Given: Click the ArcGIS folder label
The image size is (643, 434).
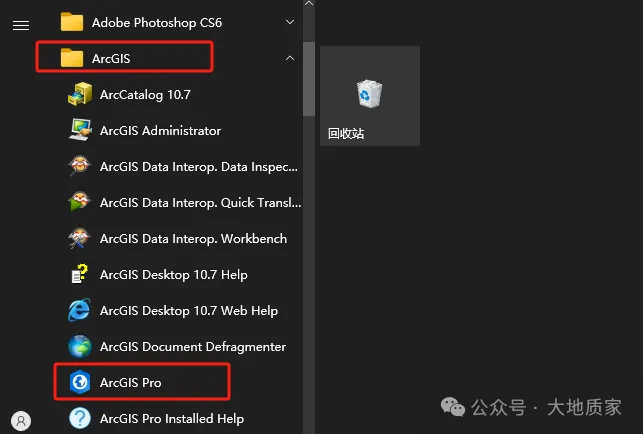Looking at the screenshot, I should [110, 59].
